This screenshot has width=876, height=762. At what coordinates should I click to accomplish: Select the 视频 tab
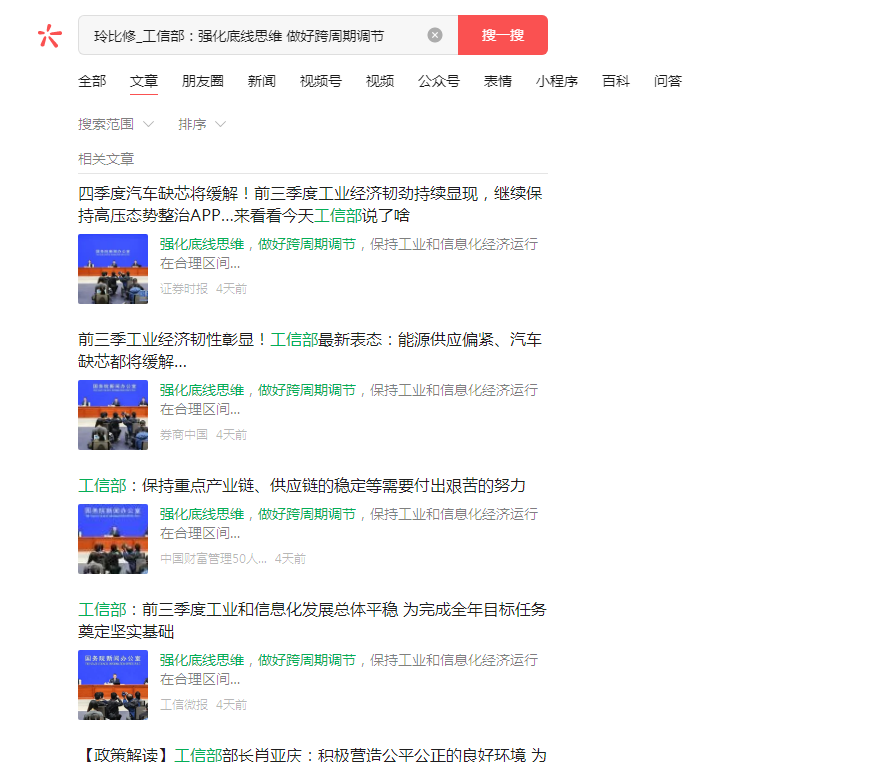(380, 81)
